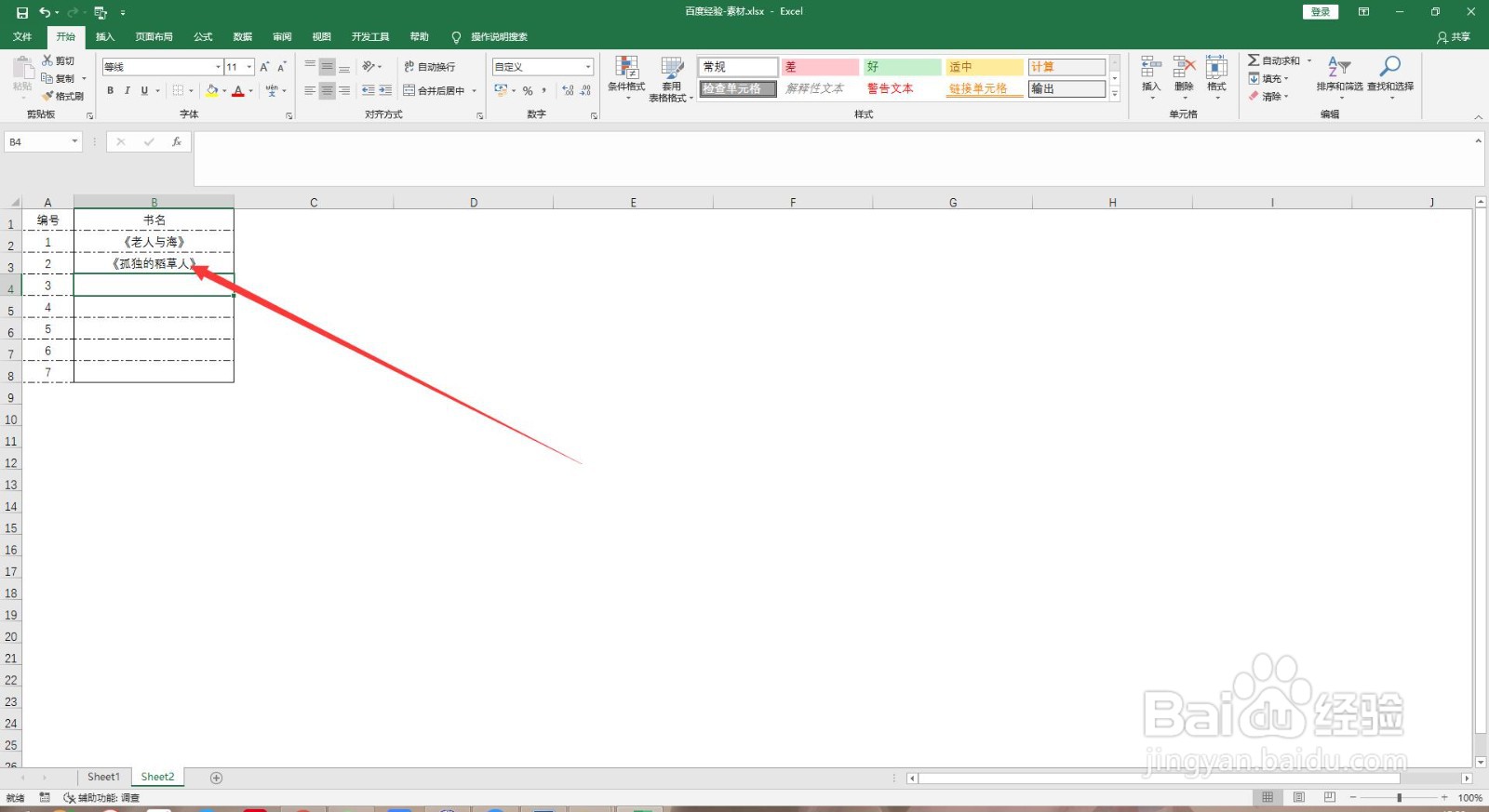Screen dimensions: 1489x812
Task: Toggle Italic formatting
Action: 127,90
